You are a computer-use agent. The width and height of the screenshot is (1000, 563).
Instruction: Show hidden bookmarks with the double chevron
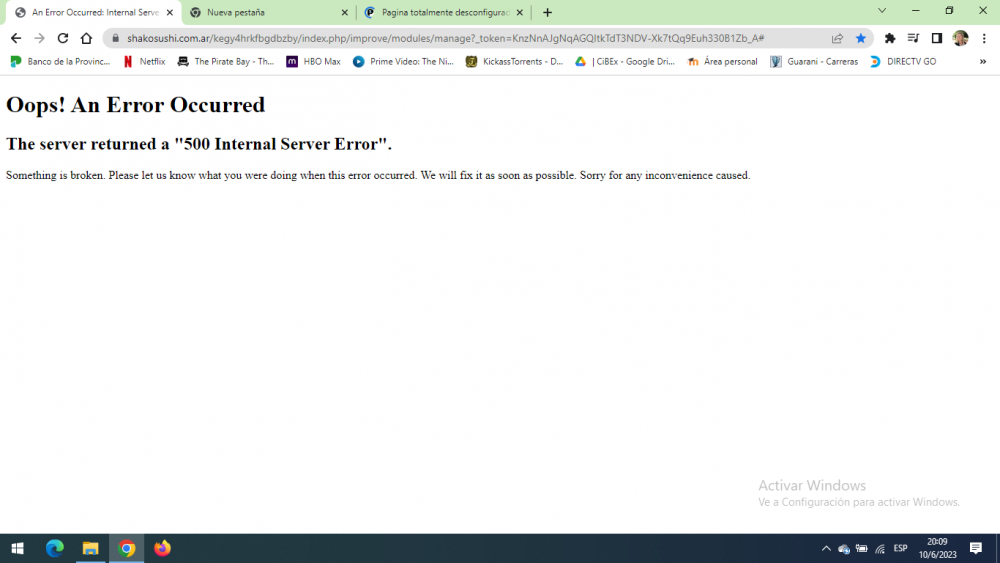(x=983, y=62)
